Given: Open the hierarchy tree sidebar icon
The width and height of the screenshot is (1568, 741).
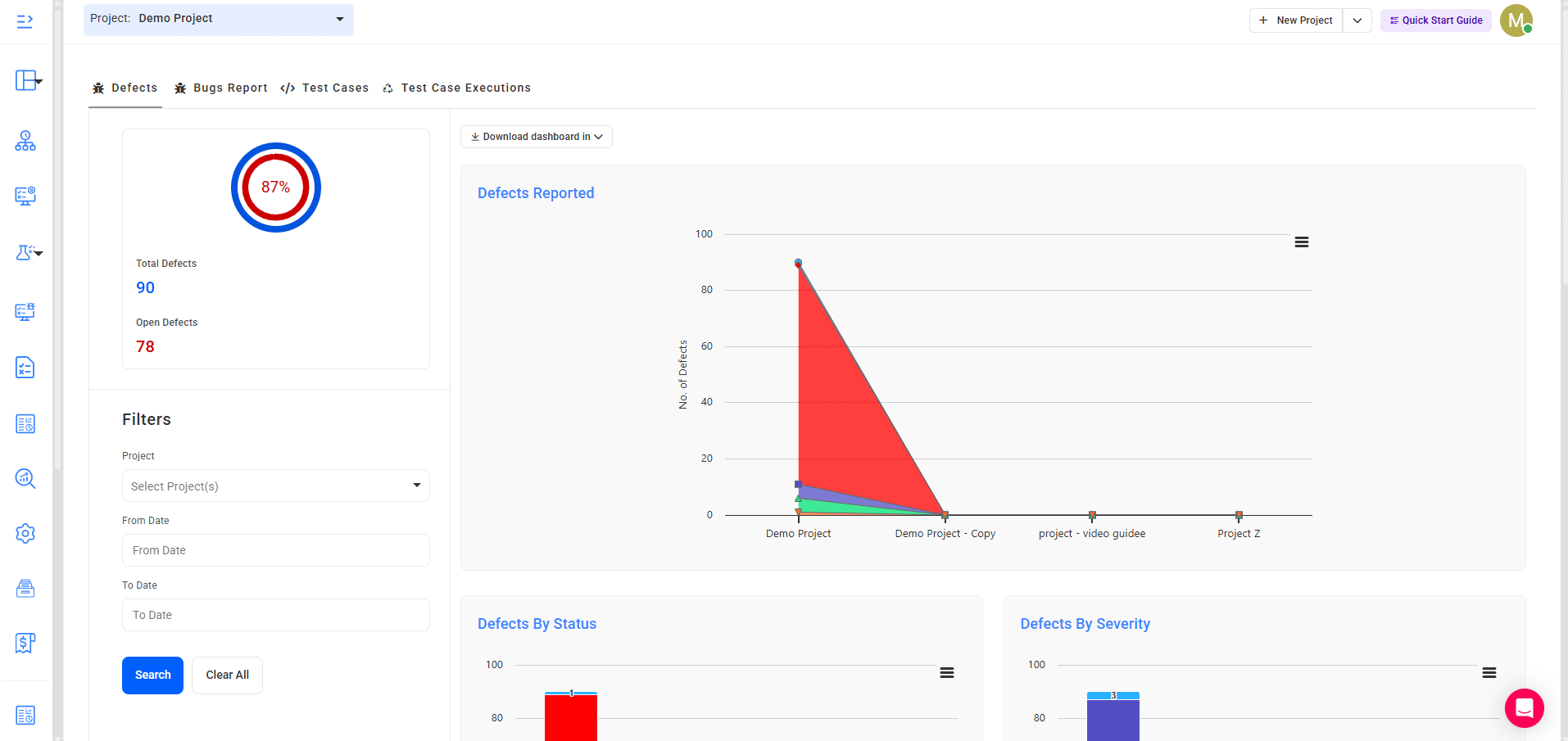Looking at the screenshot, I should 25,141.
